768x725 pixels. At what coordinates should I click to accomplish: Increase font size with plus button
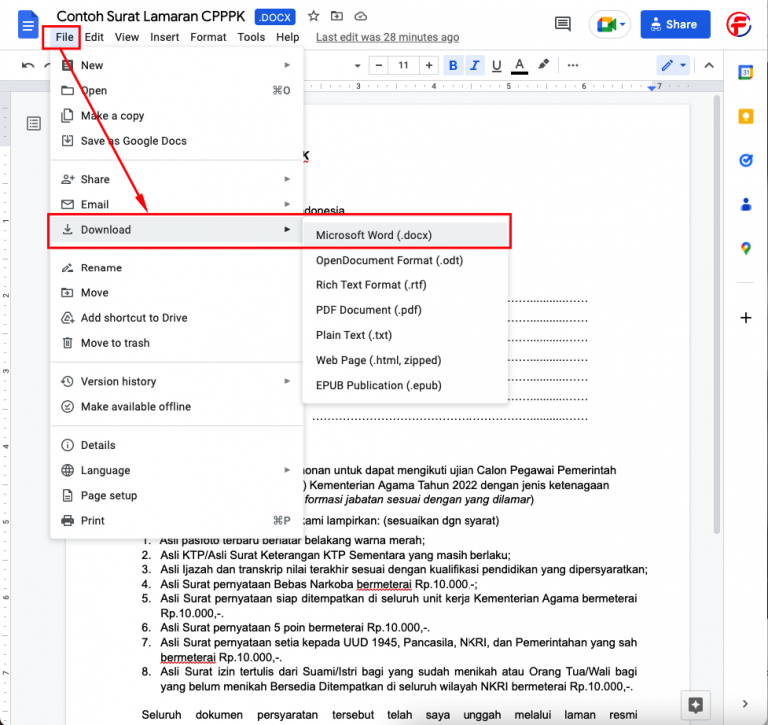(429, 65)
